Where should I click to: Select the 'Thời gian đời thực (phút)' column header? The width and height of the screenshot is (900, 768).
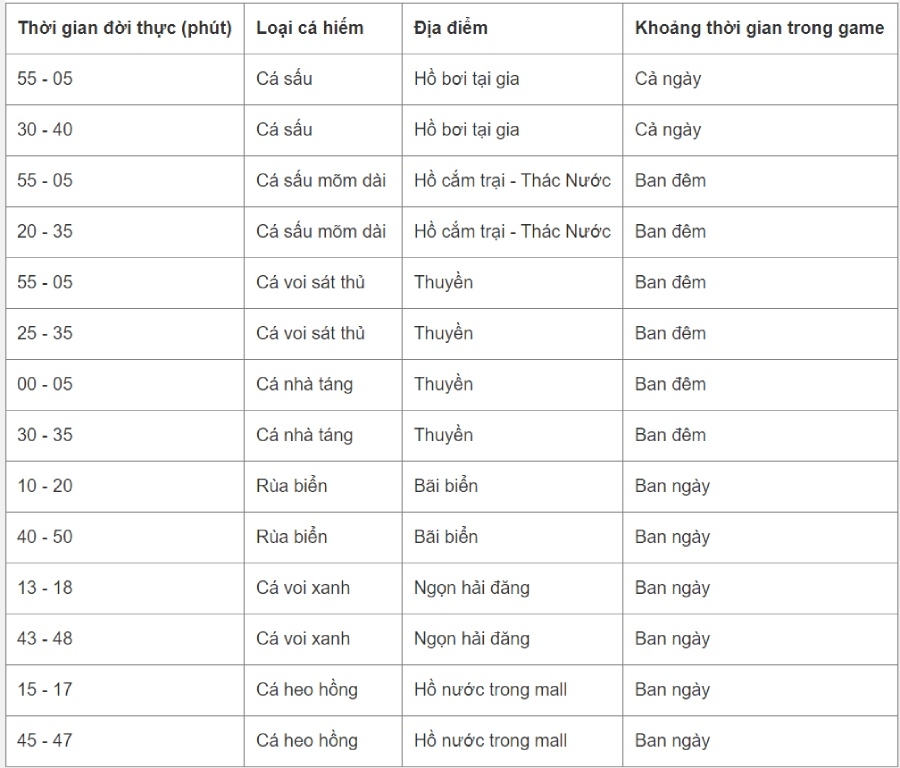125,28
